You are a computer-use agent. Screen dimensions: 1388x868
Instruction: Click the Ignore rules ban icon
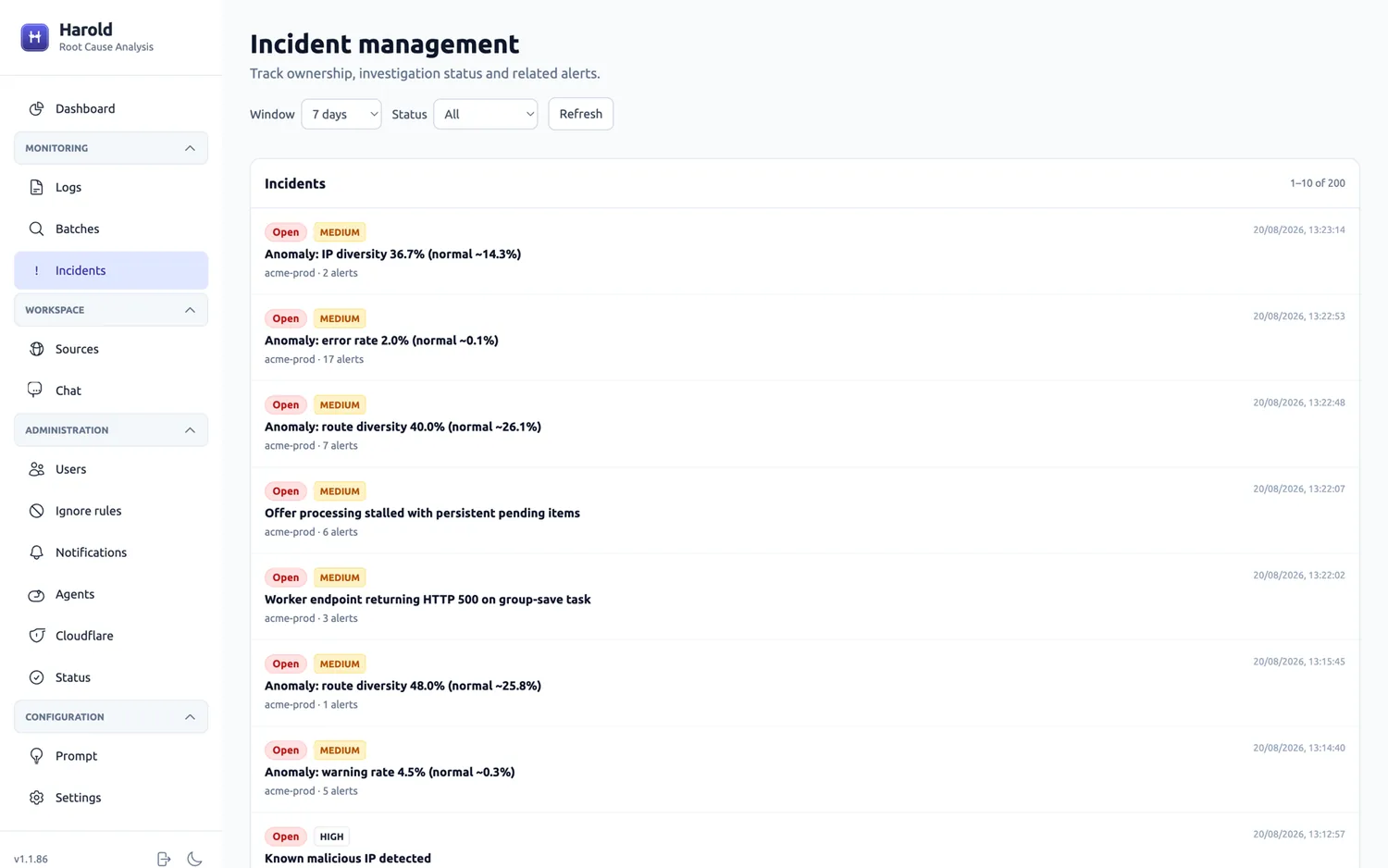[36, 511]
